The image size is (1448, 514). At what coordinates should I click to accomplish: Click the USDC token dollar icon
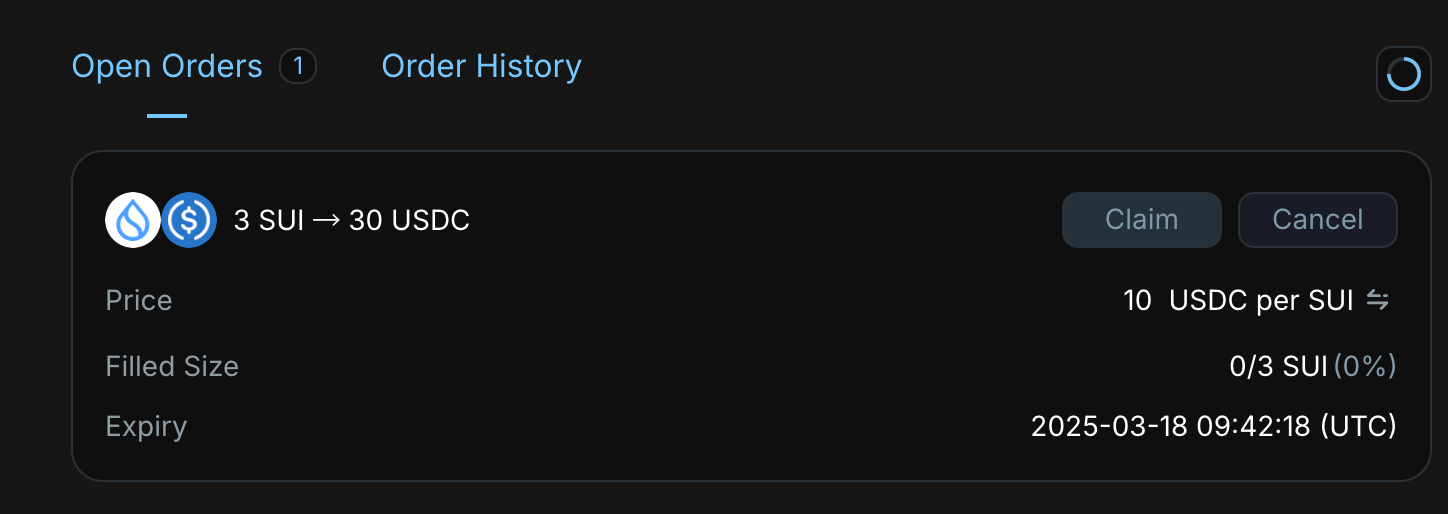click(x=189, y=220)
